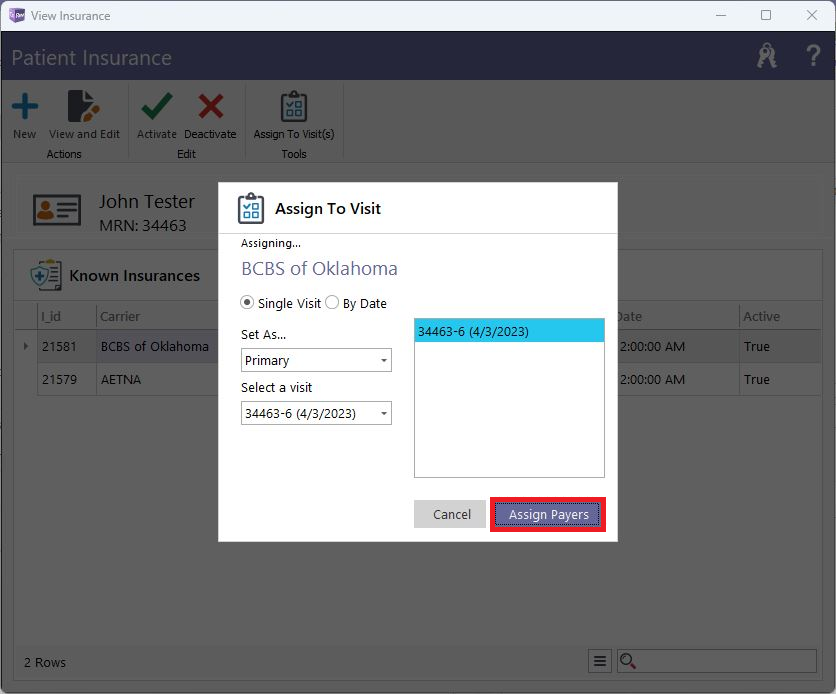Viewport: 836px width, 694px height.
Task: Click the BCBS of Oklahoma dialog heading
Action: (x=319, y=268)
